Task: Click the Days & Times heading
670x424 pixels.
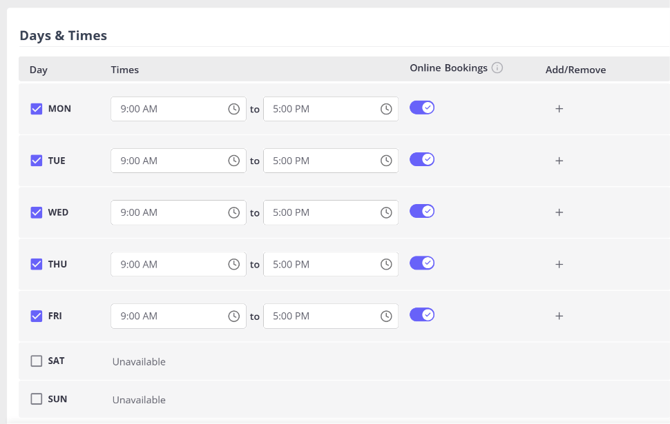Action: [x=63, y=35]
